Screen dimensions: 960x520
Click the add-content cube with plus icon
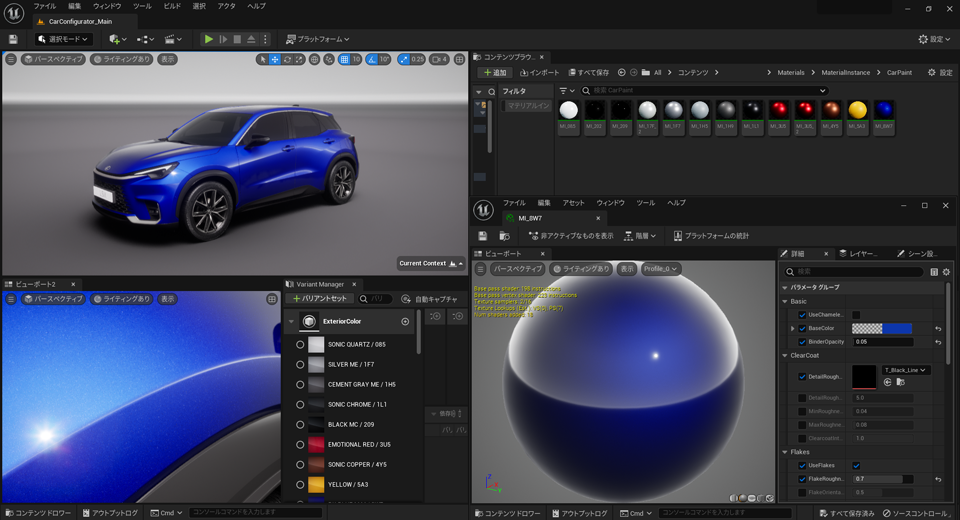(115, 39)
